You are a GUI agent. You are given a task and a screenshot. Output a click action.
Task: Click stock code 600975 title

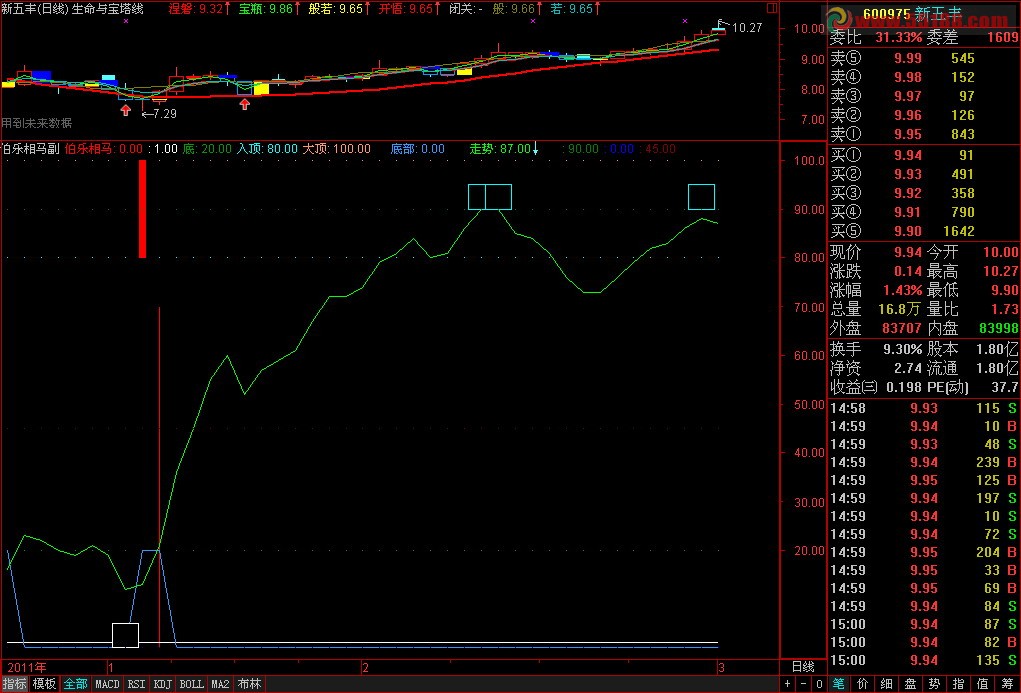[886, 13]
